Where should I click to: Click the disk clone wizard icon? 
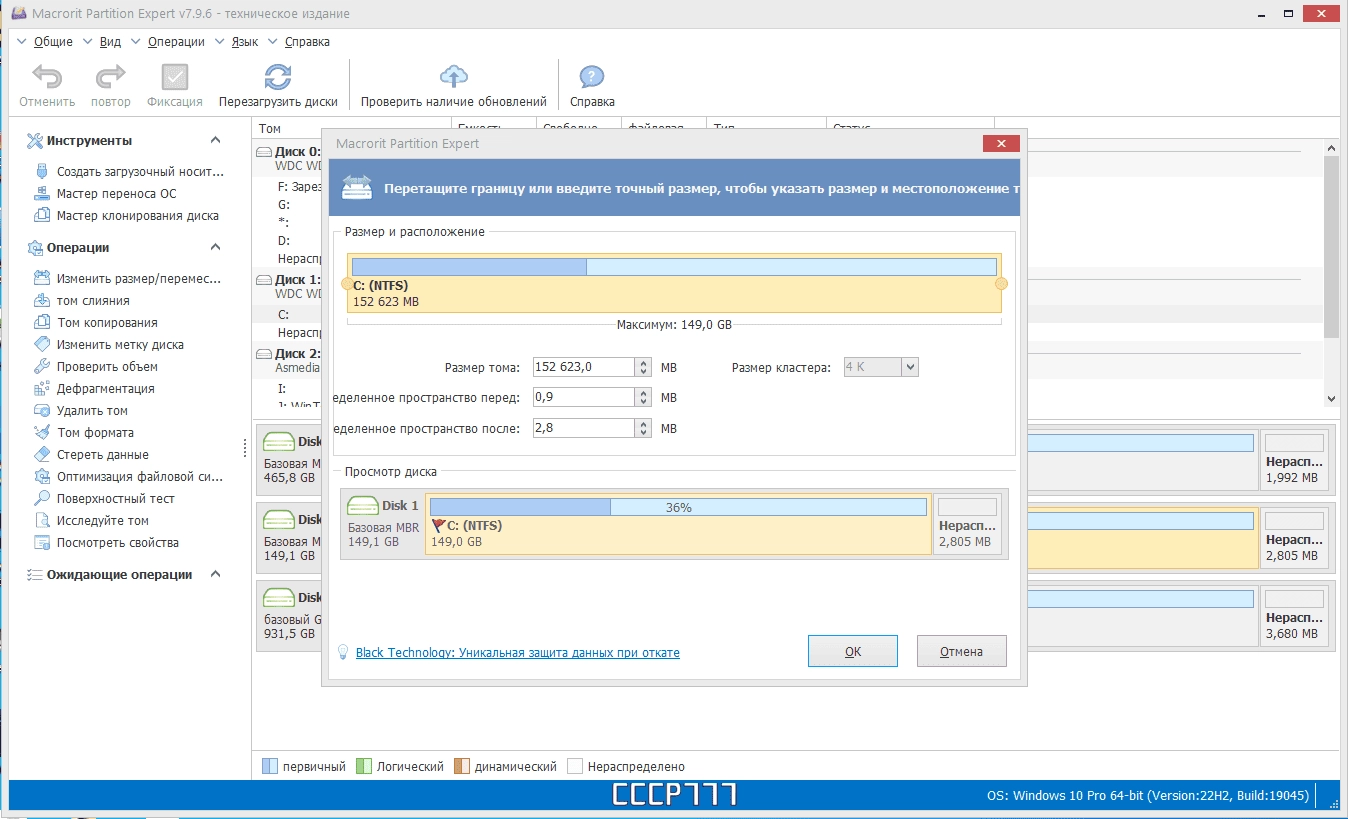pos(41,216)
